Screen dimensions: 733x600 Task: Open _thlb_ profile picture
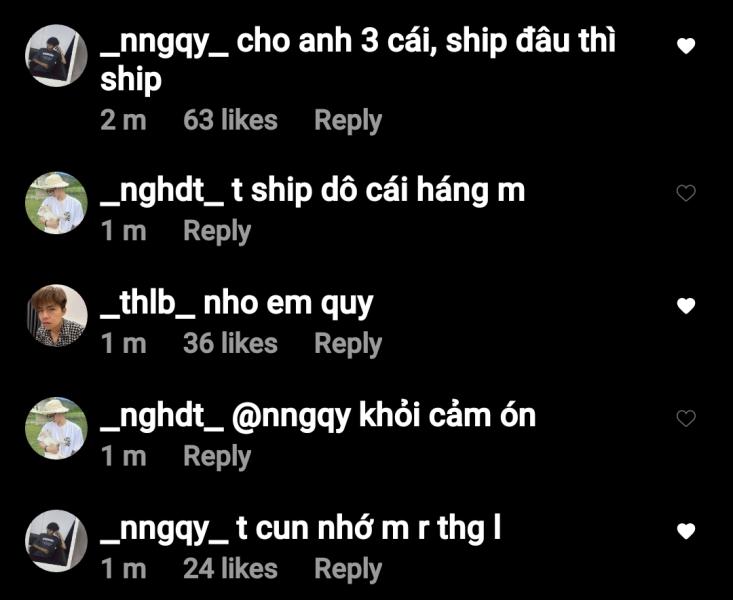(56, 316)
